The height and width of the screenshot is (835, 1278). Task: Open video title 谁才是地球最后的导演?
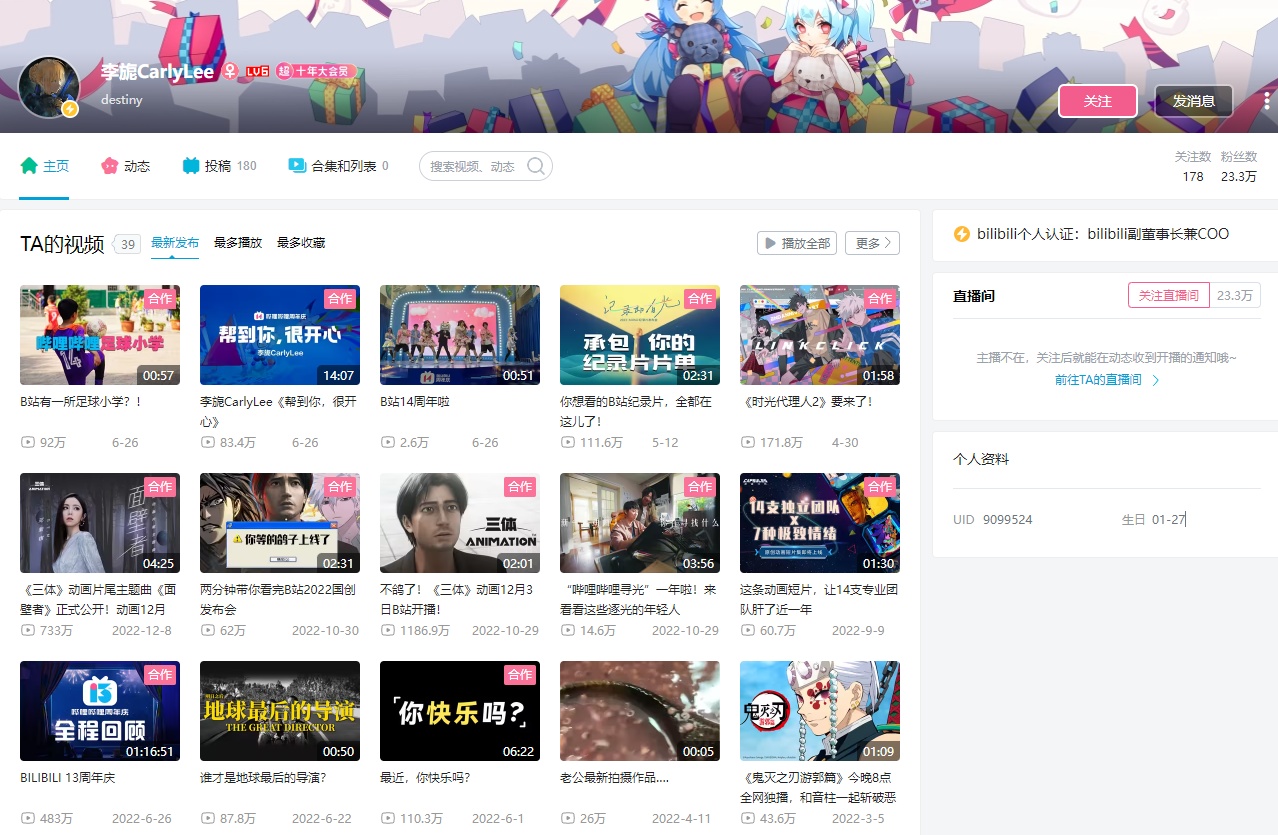[x=263, y=778]
